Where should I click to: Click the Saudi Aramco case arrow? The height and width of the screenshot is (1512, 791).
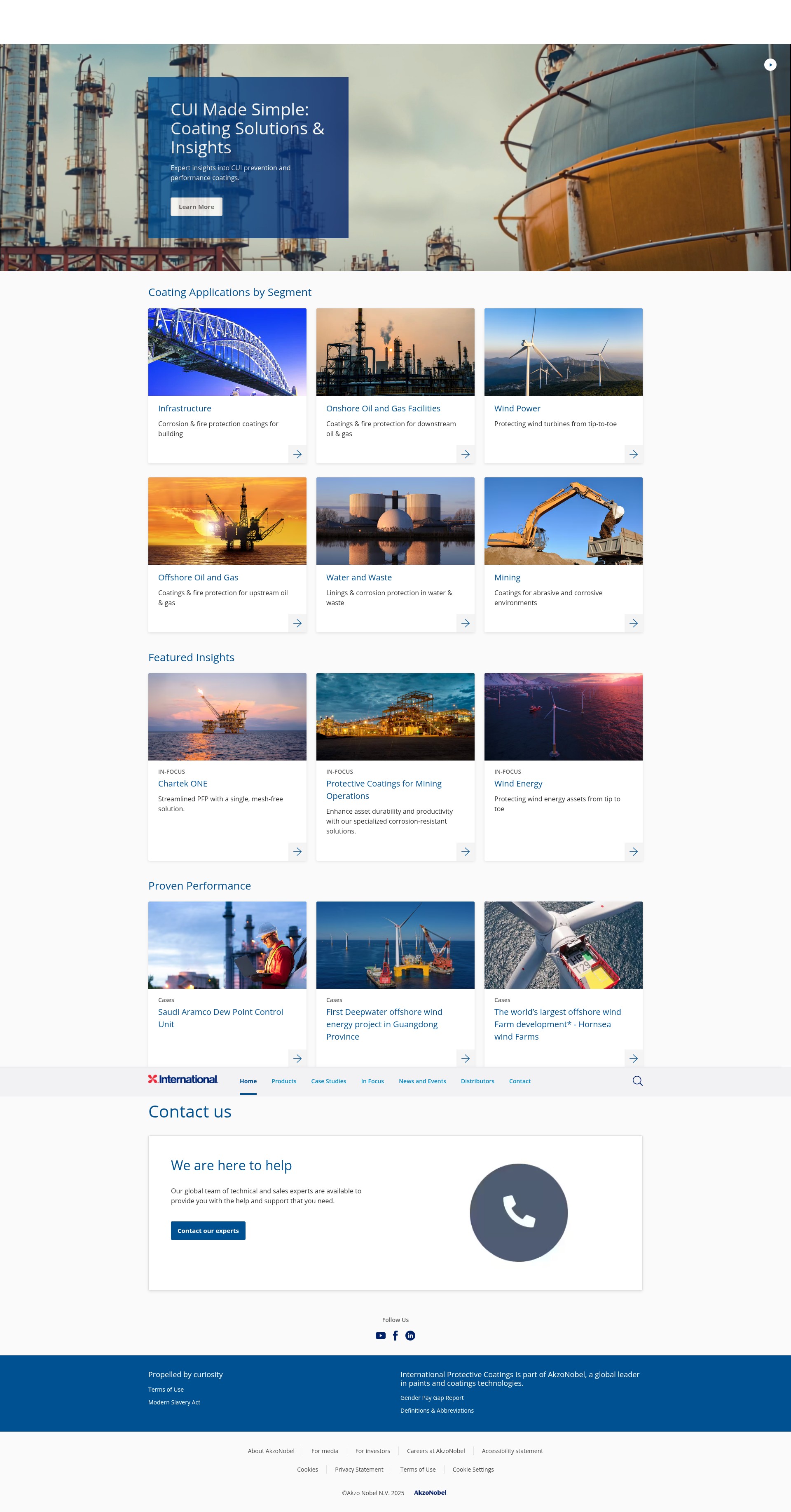tap(297, 1058)
